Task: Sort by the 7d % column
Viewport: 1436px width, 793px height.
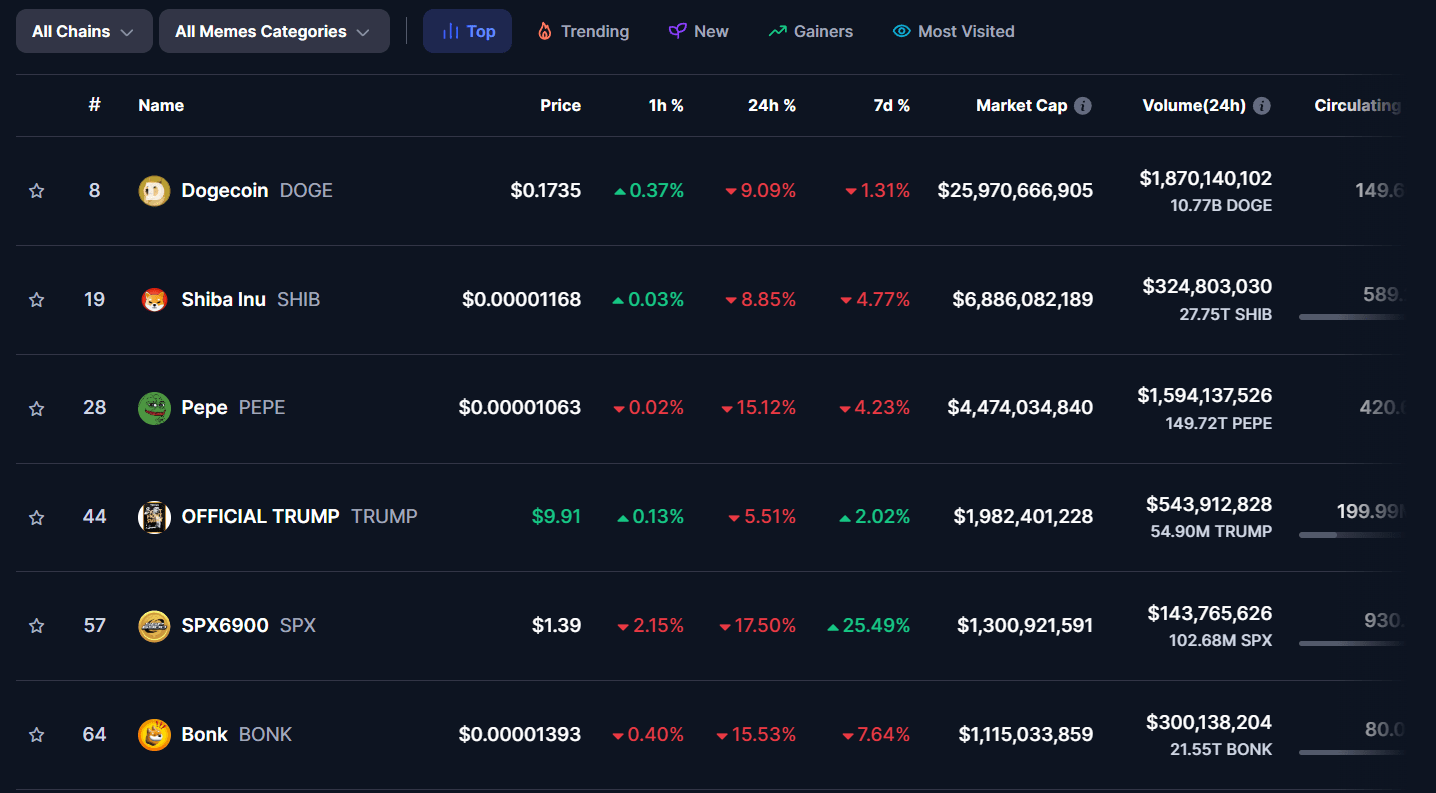Action: (x=891, y=105)
